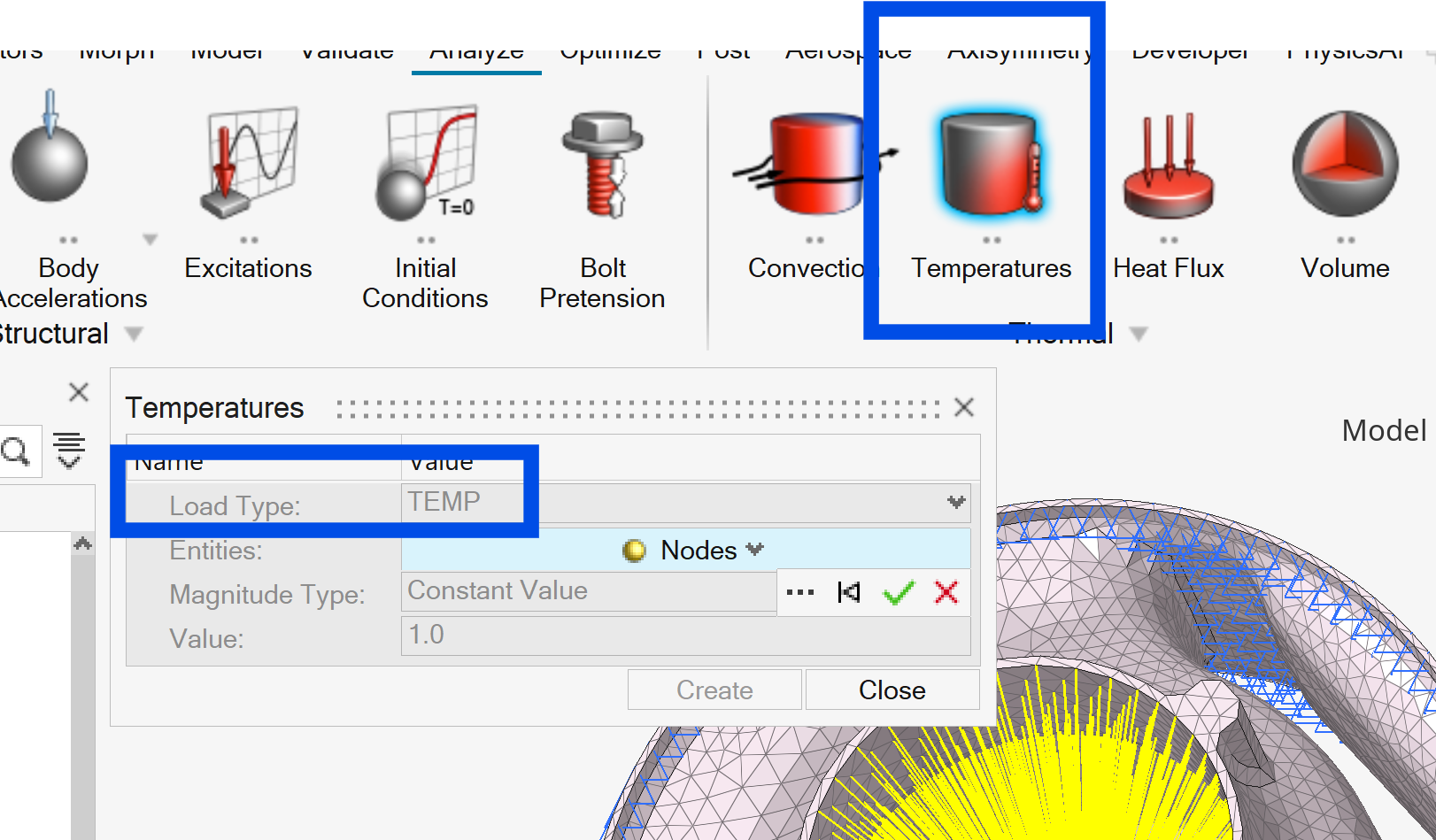1436x840 pixels.
Task: Expand the Body Accelerations options arrow
Action: point(151,239)
